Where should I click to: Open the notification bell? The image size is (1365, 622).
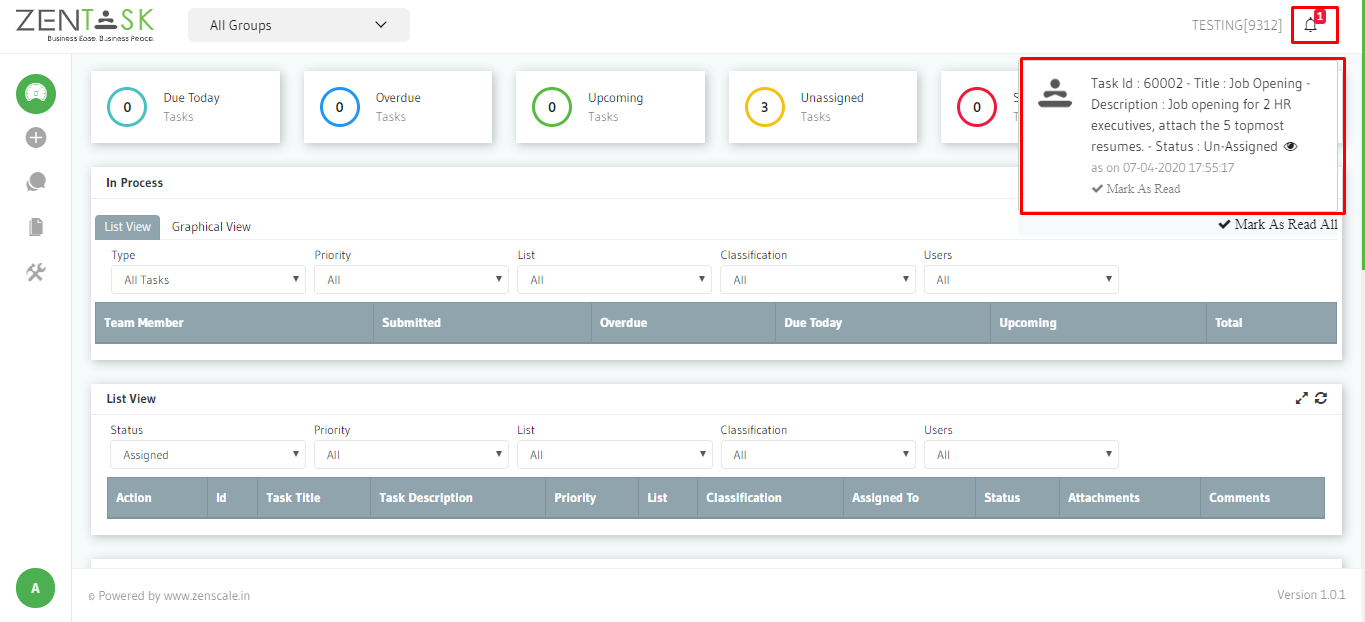(1311, 25)
